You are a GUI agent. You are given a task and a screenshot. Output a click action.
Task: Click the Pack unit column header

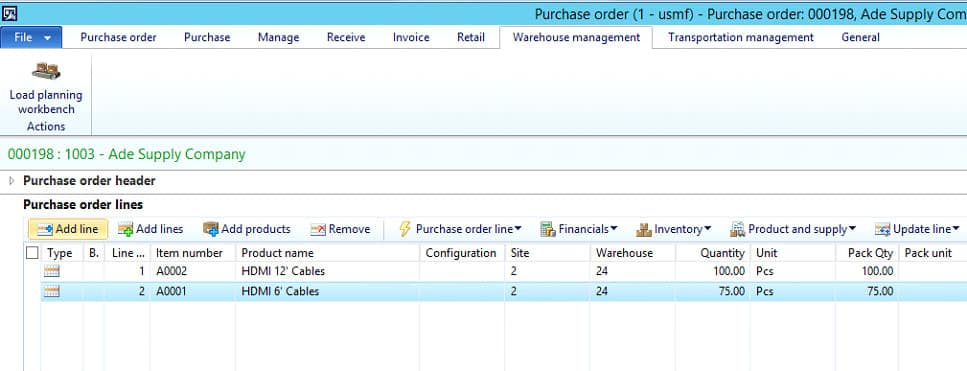click(x=932, y=253)
